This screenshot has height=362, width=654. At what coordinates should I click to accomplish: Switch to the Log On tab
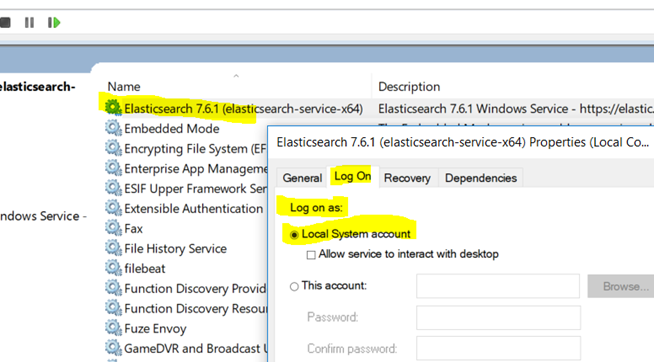pyautogui.click(x=352, y=176)
